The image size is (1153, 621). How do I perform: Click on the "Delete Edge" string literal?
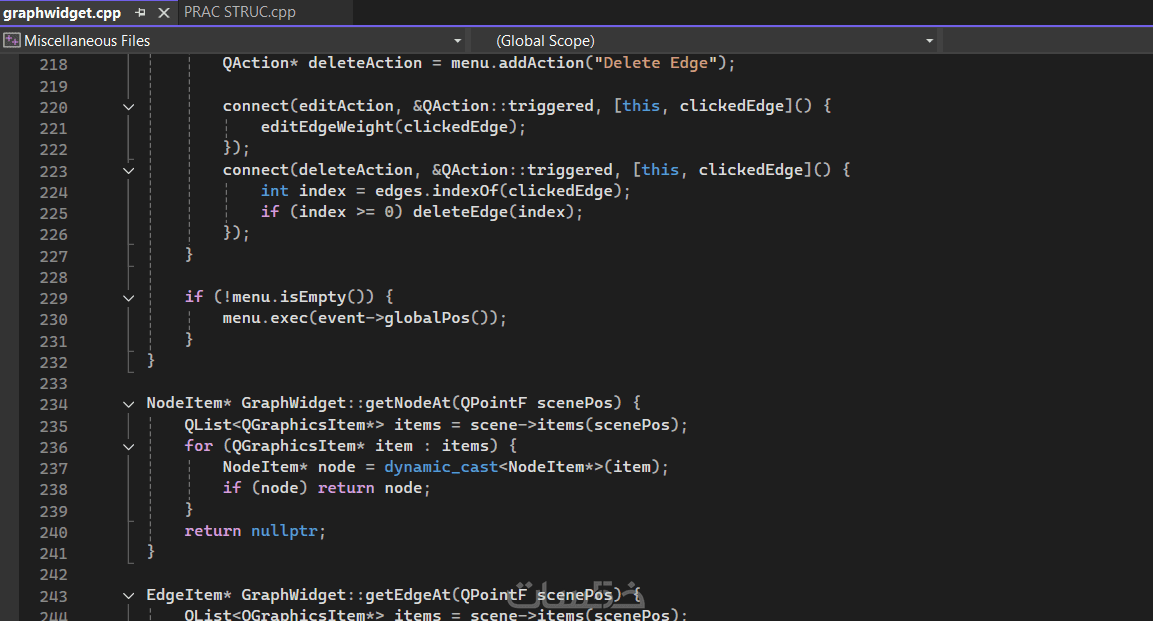coord(655,63)
